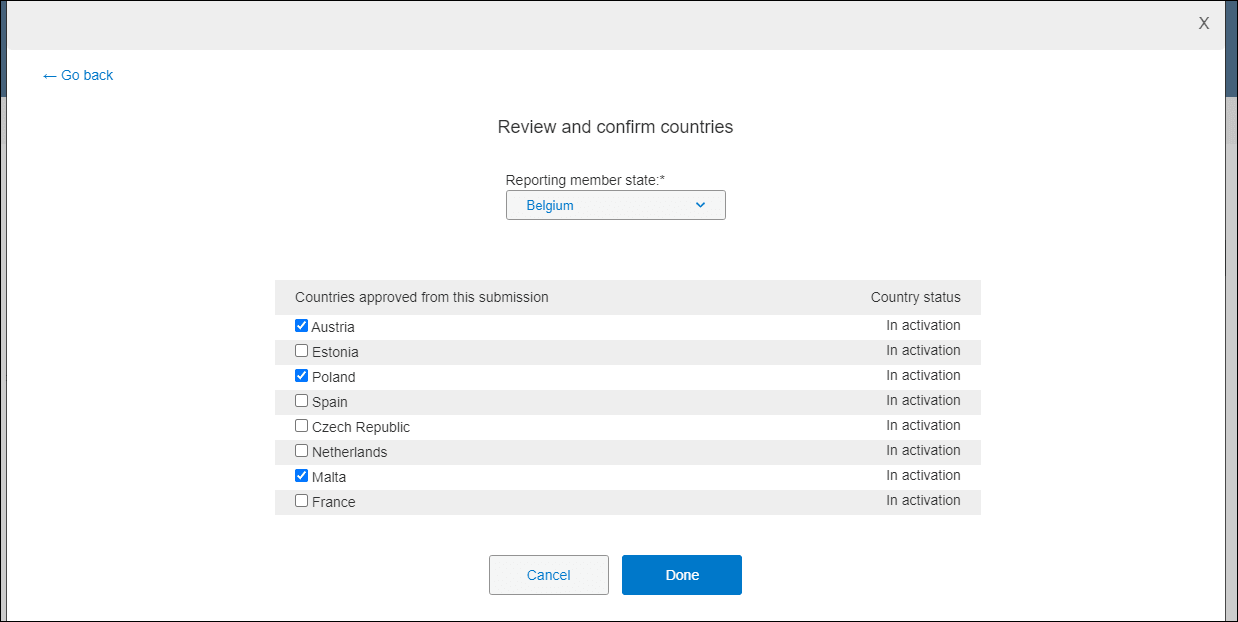Click the France row label
Image resolution: width=1238 pixels, height=622 pixels.
click(x=336, y=500)
